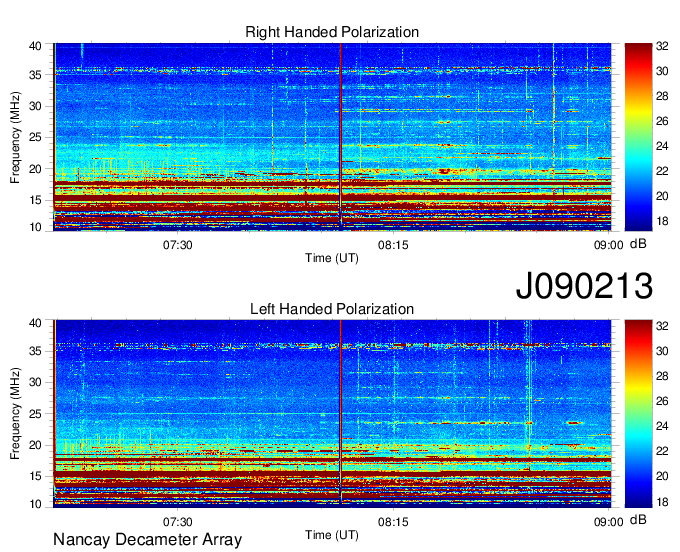The height and width of the screenshot is (552, 680).
Task: Click the 24 dB label on the top colorbar
Action: click(662, 146)
